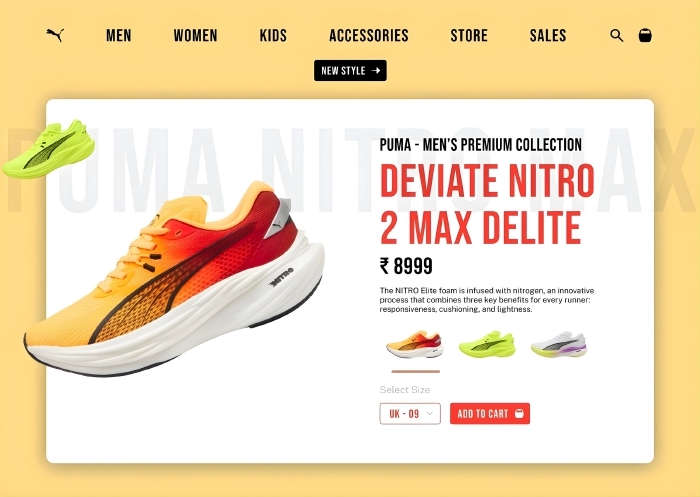700x497 pixels.
Task: Add the shoe to cart
Action: [490, 413]
